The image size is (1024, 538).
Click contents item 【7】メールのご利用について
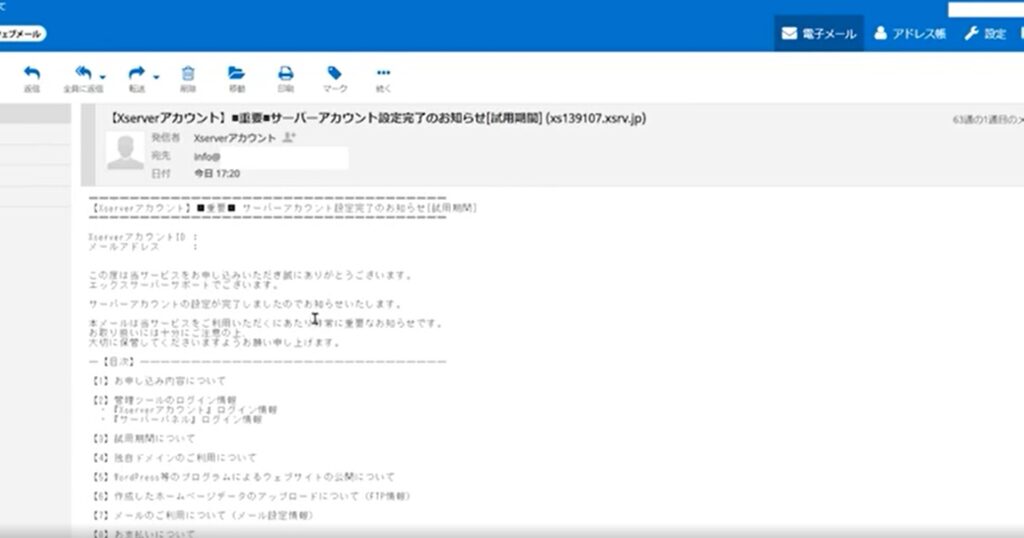tap(202, 515)
